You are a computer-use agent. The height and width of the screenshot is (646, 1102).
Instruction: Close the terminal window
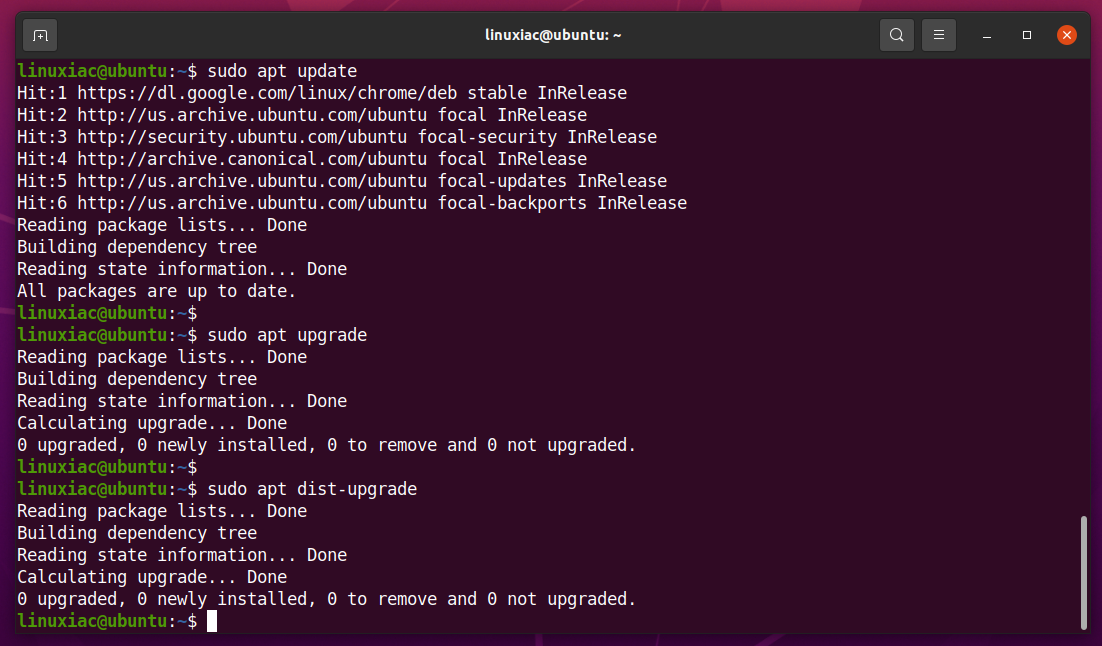point(1066,35)
